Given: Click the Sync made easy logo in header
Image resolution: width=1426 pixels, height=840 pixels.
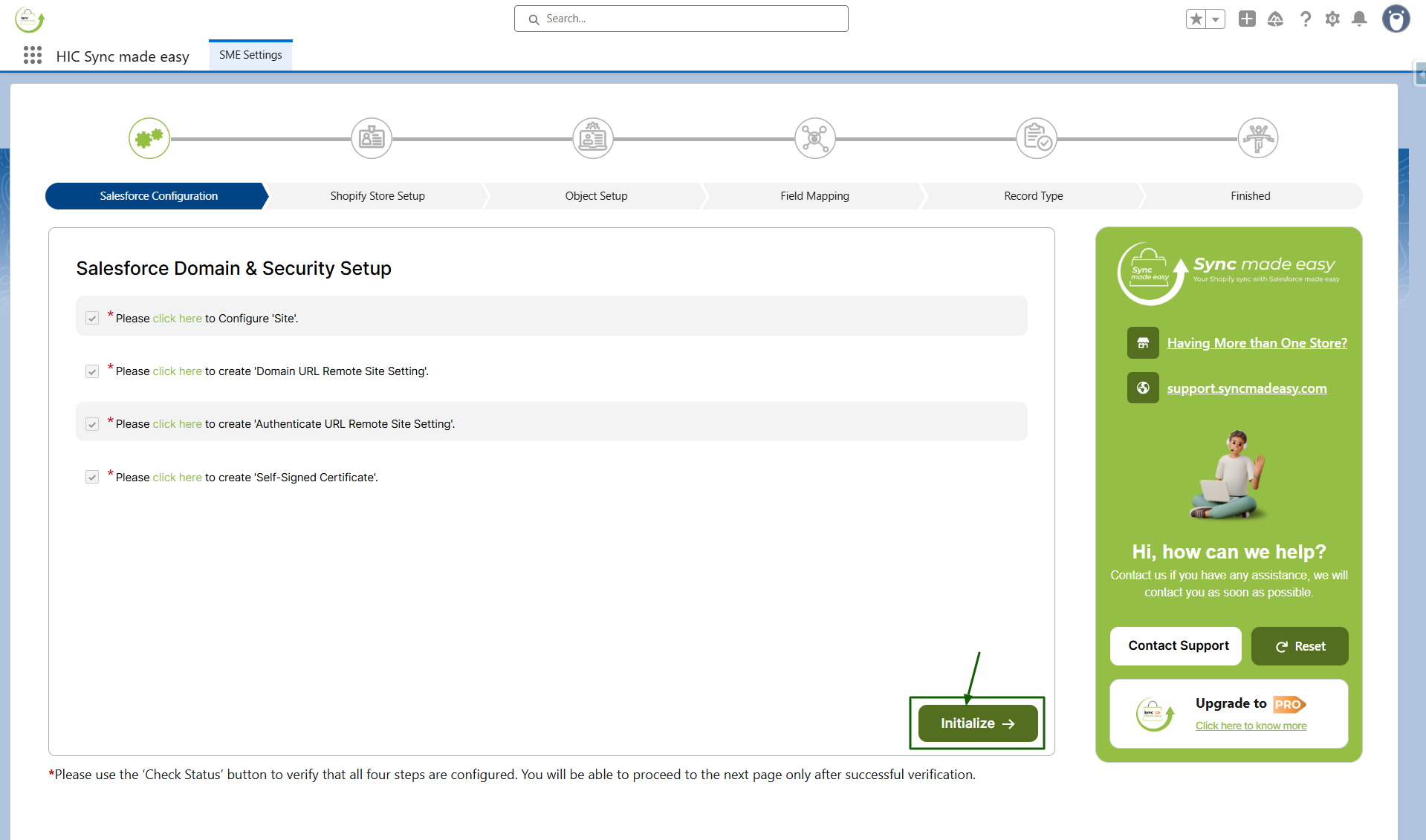Looking at the screenshot, I should [29, 19].
